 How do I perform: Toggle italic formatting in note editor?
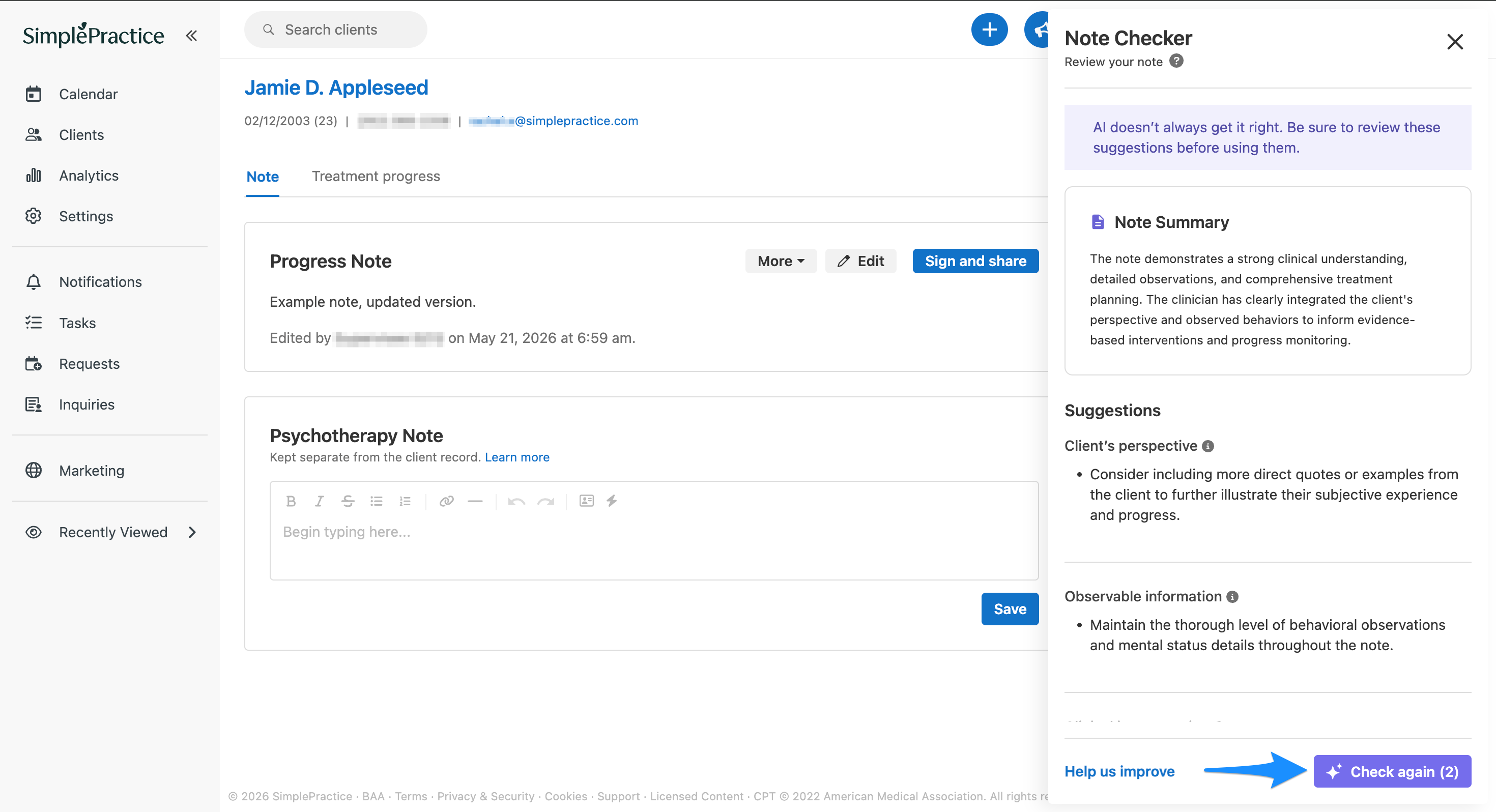(319, 501)
